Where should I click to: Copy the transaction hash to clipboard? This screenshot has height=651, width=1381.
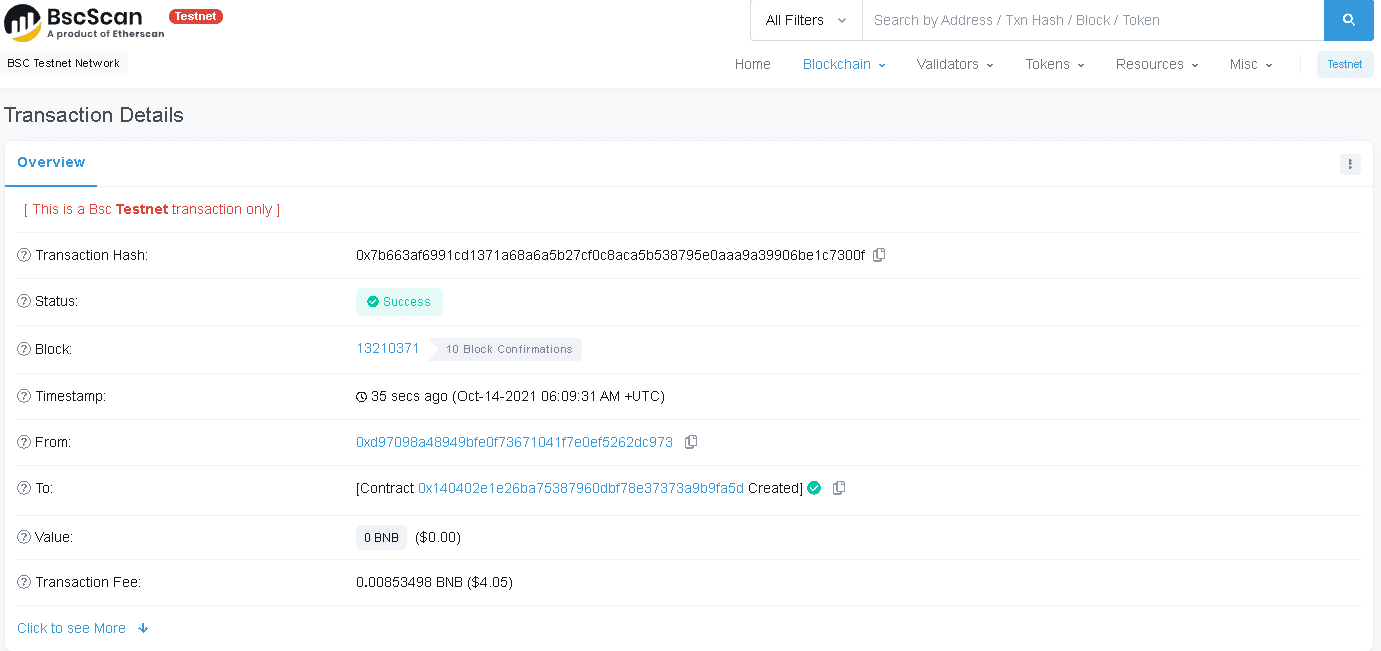(879, 255)
